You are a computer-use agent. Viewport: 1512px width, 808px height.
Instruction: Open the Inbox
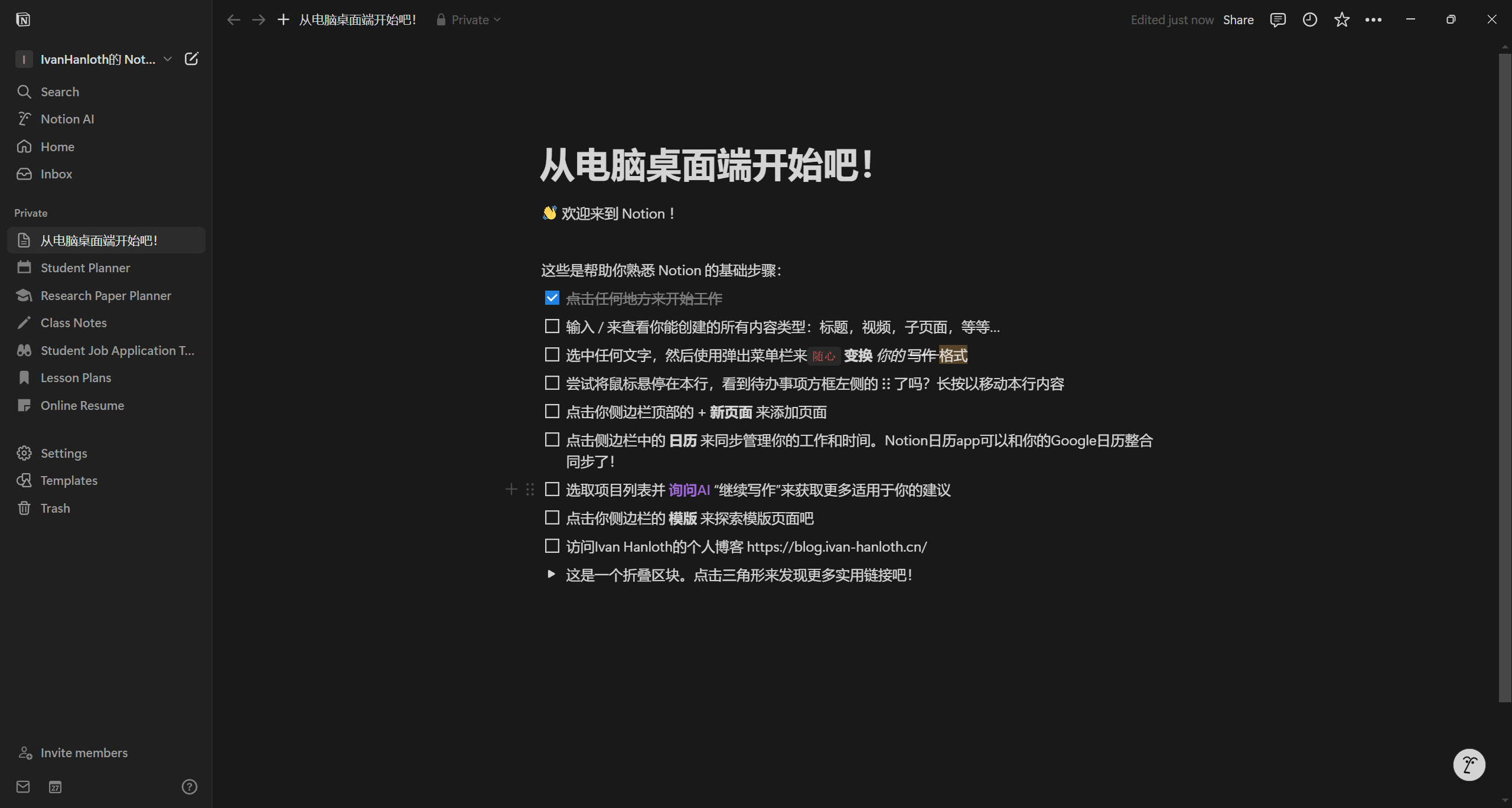pyautogui.click(x=106, y=174)
